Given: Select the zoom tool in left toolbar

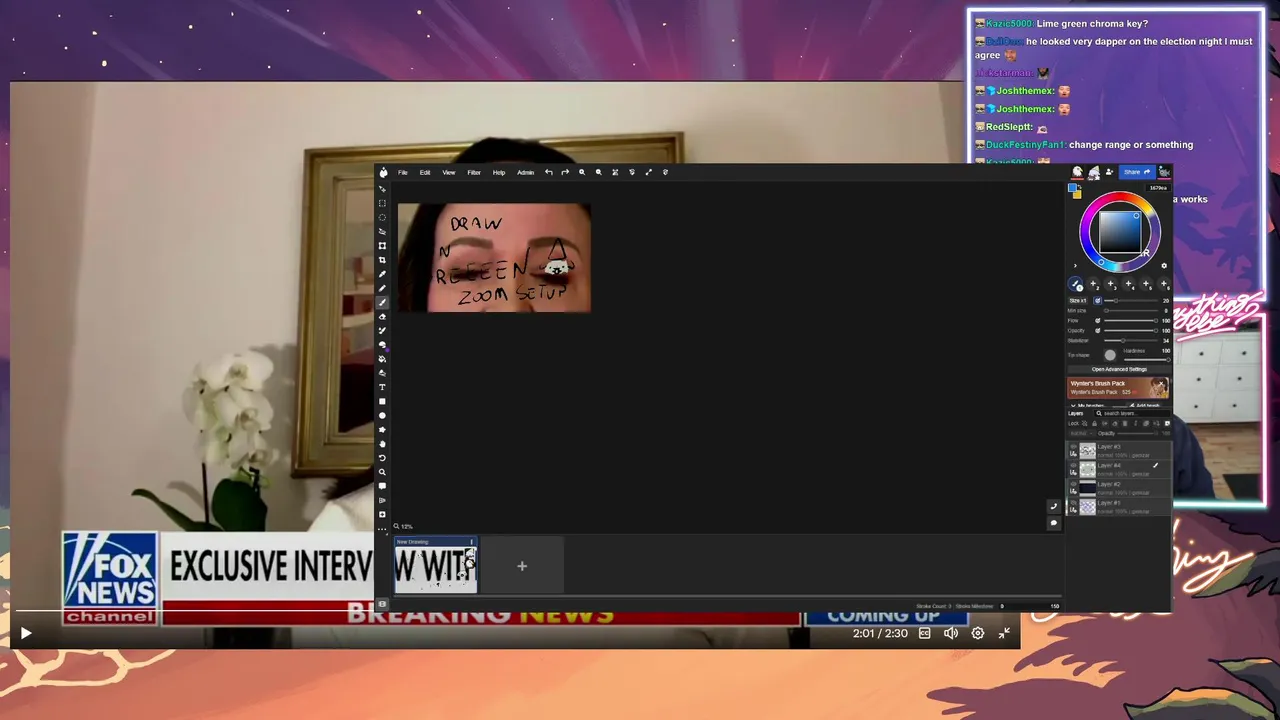Looking at the screenshot, I should pyautogui.click(x=382, y=472).
